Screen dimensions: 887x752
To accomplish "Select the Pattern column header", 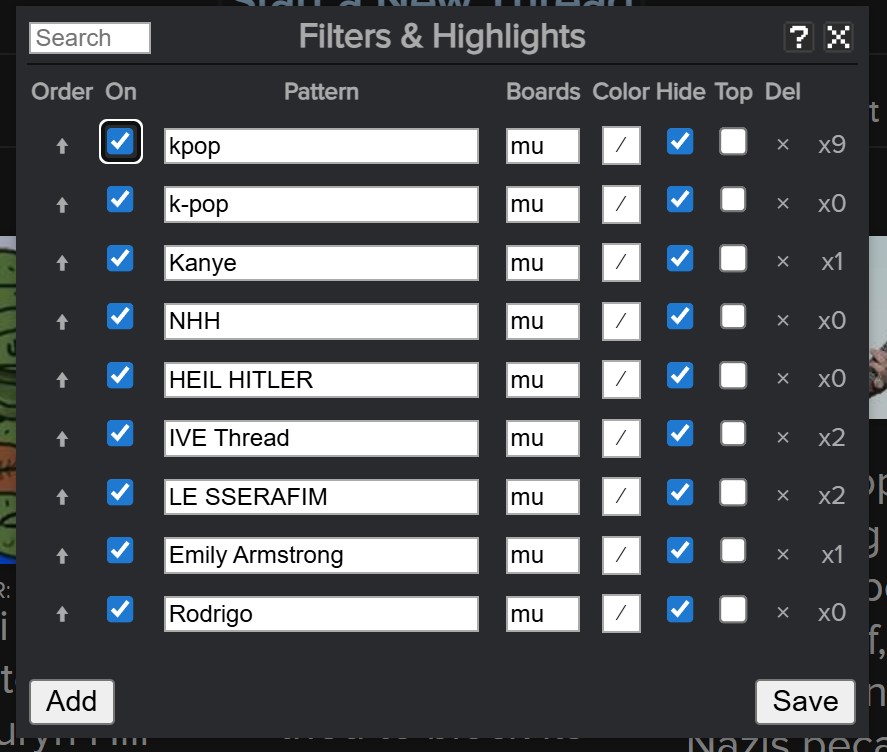I will 321,92.
